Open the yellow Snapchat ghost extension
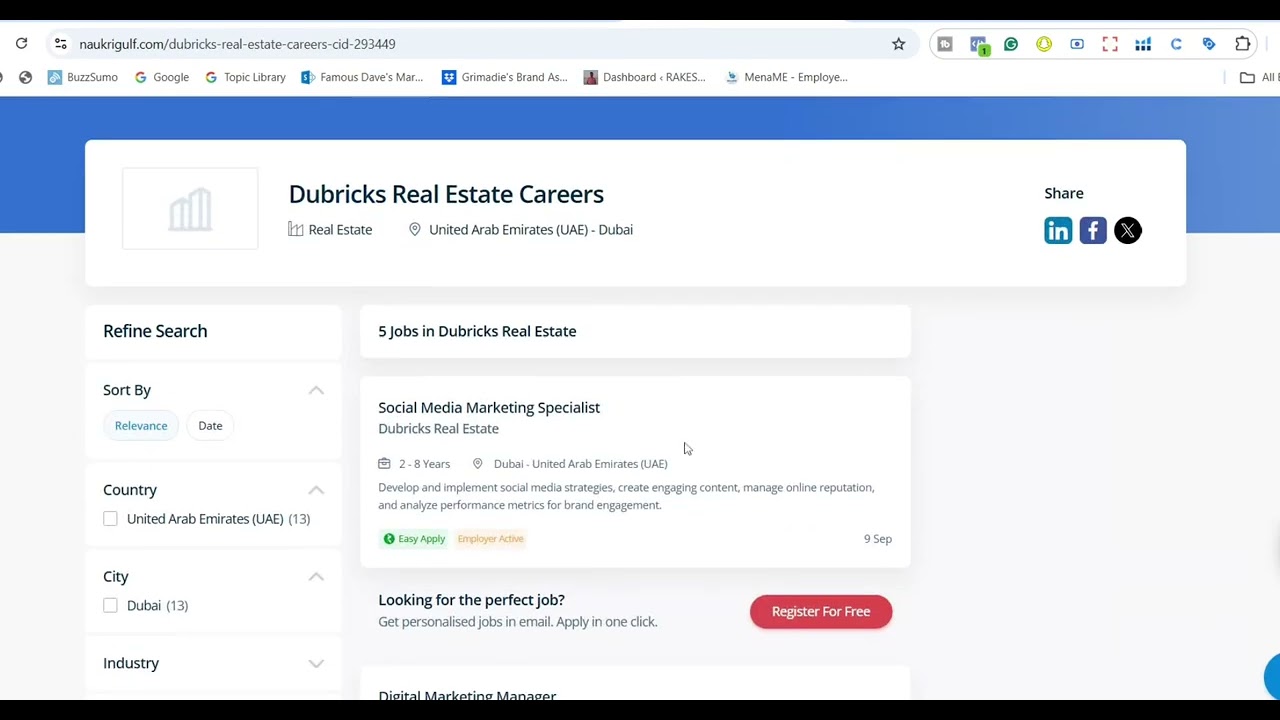Image resolution: width=1280 pixels, height=720 pixels. pos(1044,44)
